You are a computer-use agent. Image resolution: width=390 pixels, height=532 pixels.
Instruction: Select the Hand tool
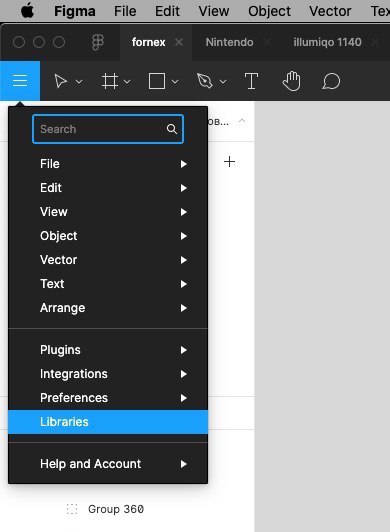tap(291, 81)
